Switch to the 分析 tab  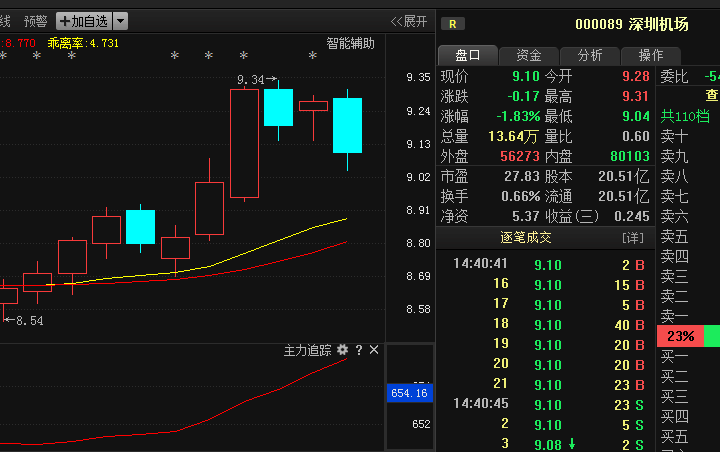click(590, 56)
